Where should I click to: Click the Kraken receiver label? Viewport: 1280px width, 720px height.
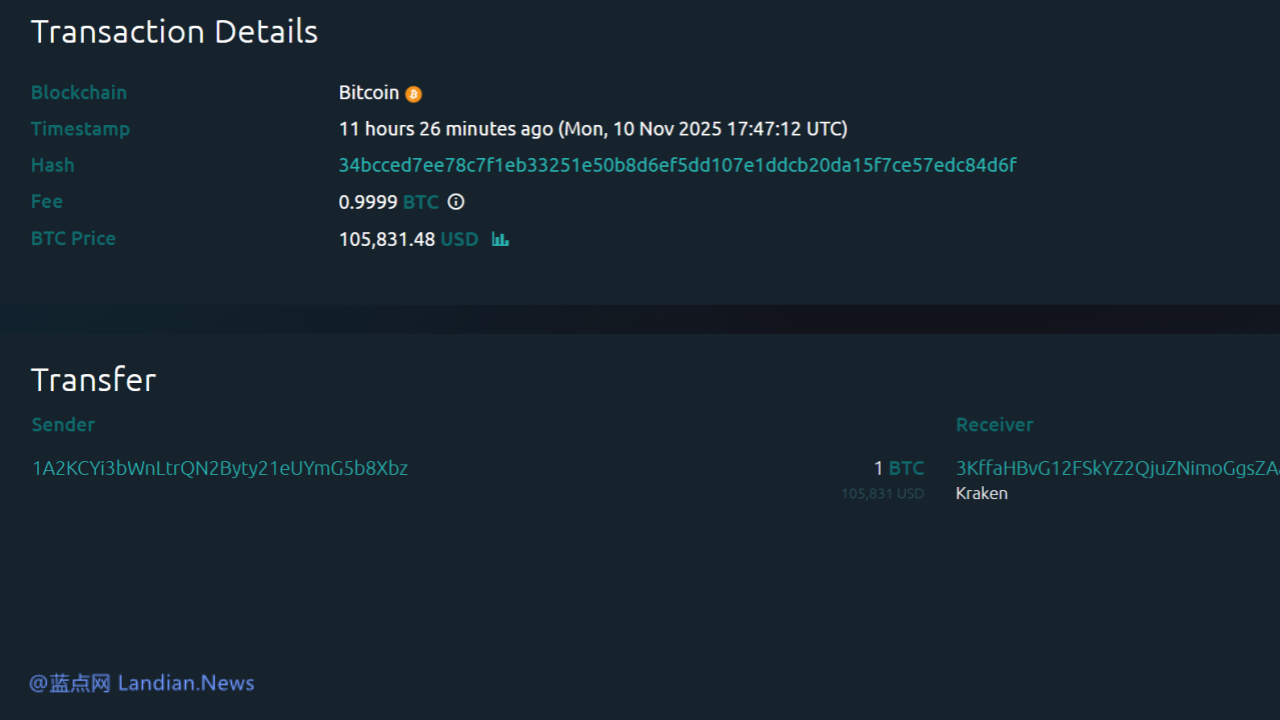pyautogui.click(x=981, y=493)
